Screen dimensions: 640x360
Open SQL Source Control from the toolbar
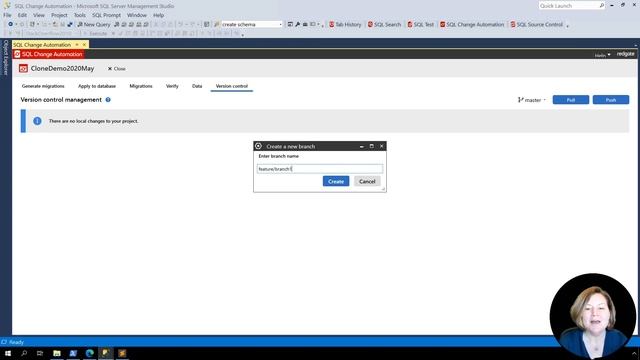click(x=536, y=24)
